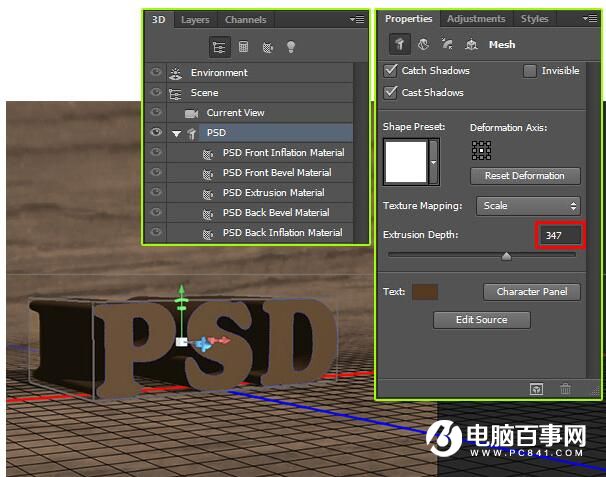Image resolution: width=606 pixels, height=477 pixels.
Task: Open the Cap properties icon
Action: pos(447,44)
